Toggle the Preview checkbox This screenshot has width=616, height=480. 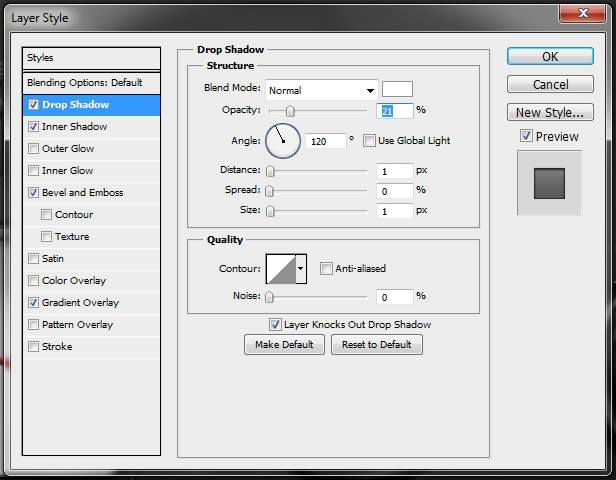pyautogui.click(x=526, y=136)
